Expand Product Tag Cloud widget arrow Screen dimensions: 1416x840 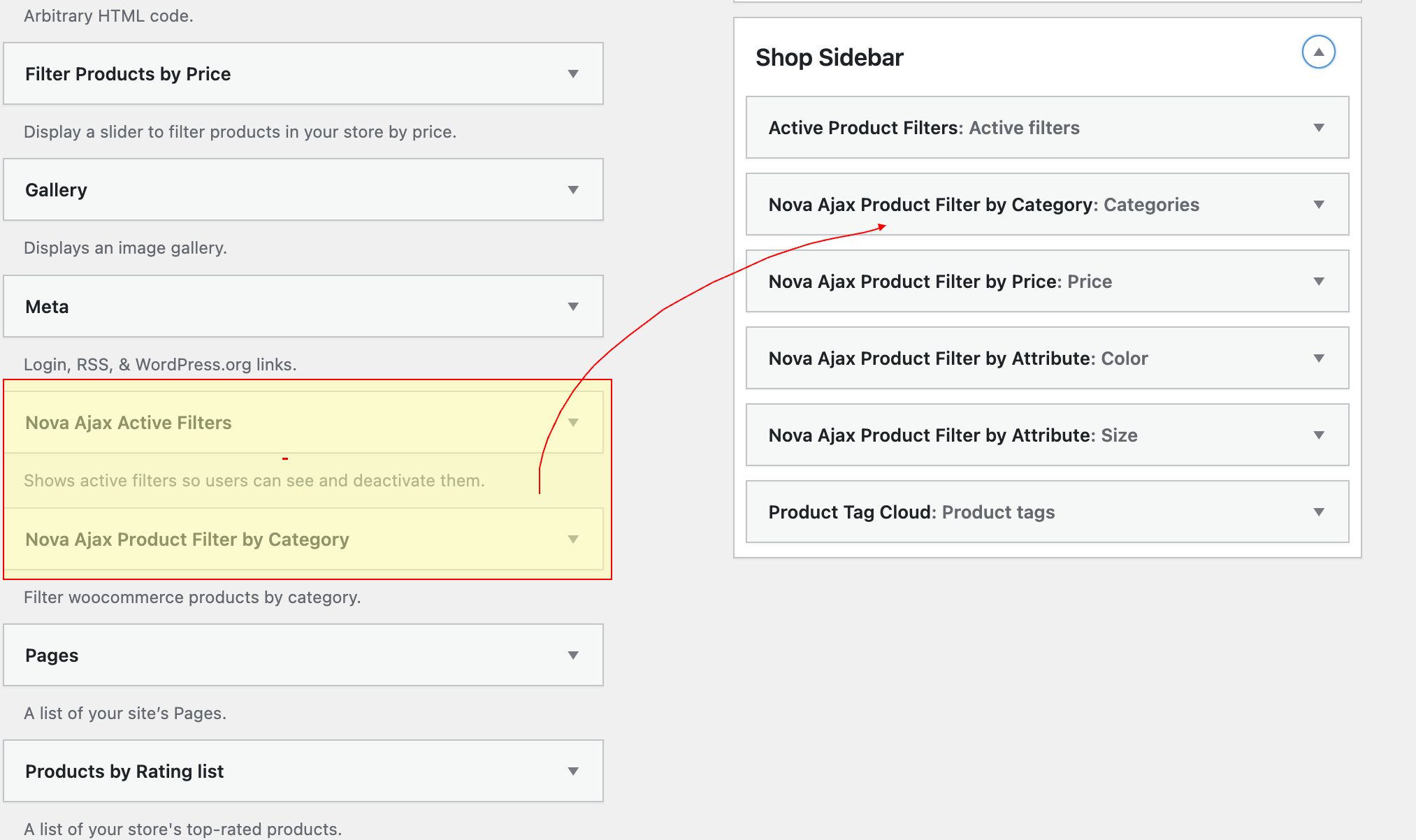tap(1319, 512)
